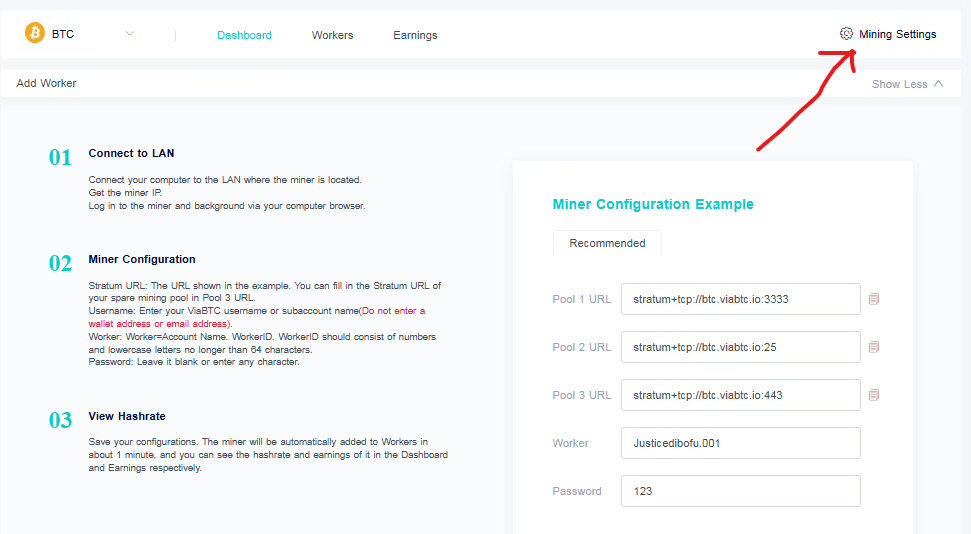Select the Pool 3 URL field
This screenshot has width=971, height=534.
pyautogui.click(x=740, y=395)
